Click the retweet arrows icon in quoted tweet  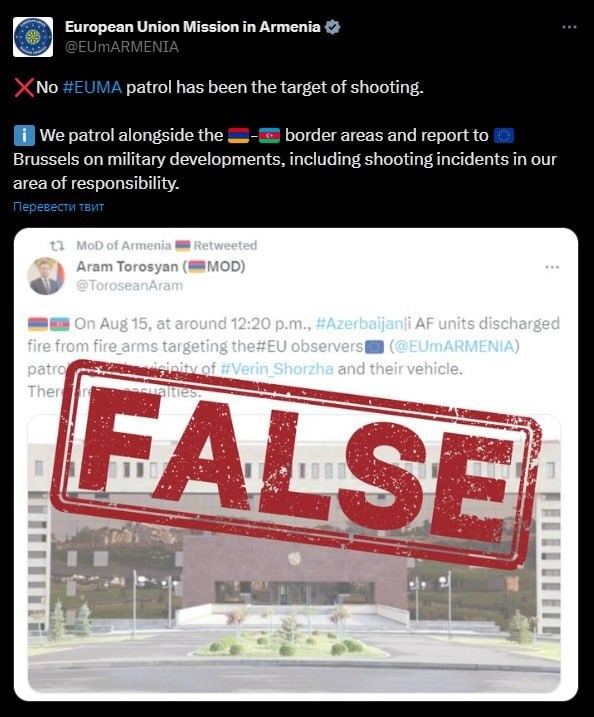(57, 246)
